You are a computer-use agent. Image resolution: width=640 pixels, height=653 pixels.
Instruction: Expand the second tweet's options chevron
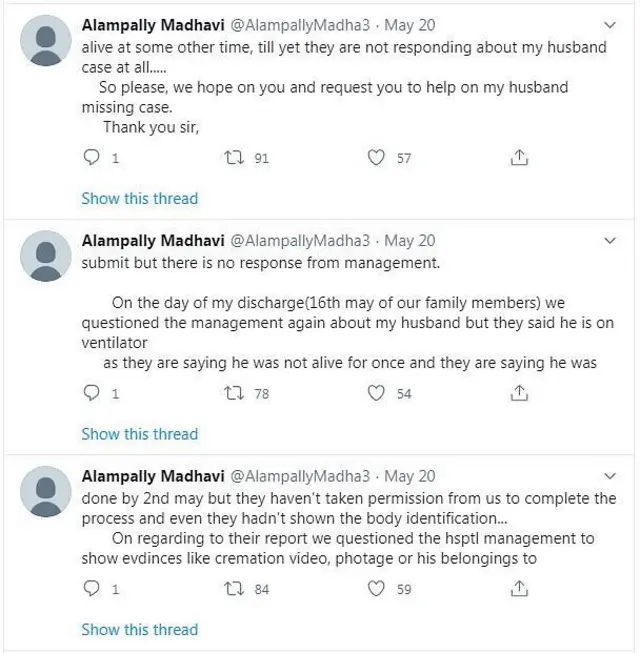click(x=611, y=241)
